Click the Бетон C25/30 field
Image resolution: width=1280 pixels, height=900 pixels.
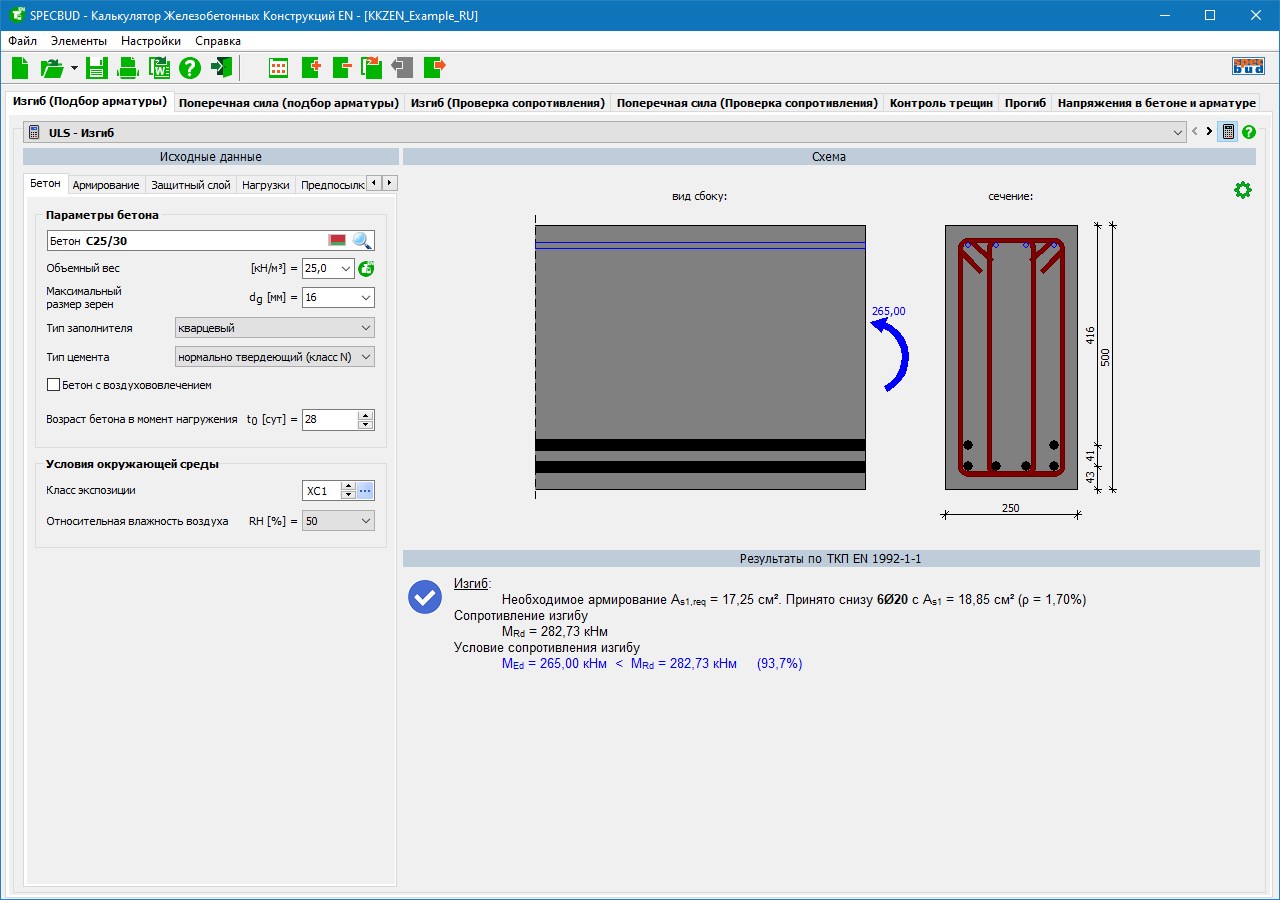click(x=186, y=241)
